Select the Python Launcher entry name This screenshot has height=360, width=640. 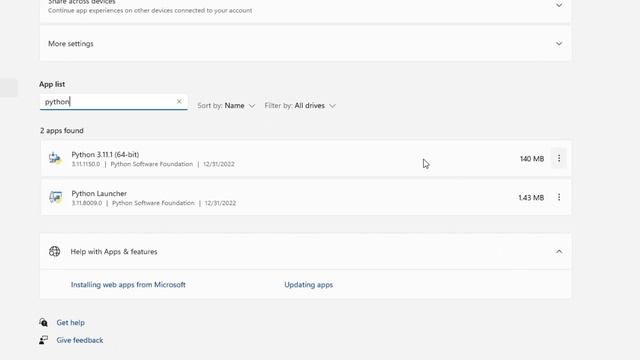(99, 193)
